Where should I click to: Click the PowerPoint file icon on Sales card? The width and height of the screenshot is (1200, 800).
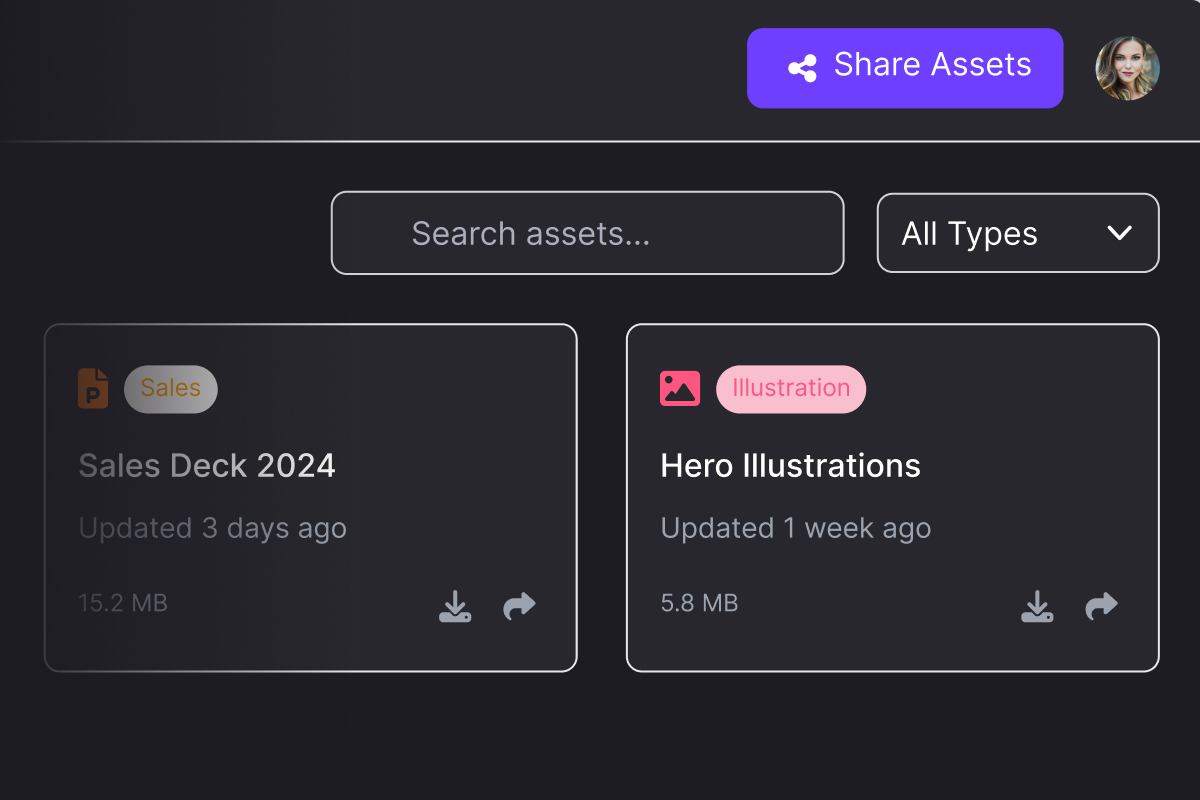[93, 388]
